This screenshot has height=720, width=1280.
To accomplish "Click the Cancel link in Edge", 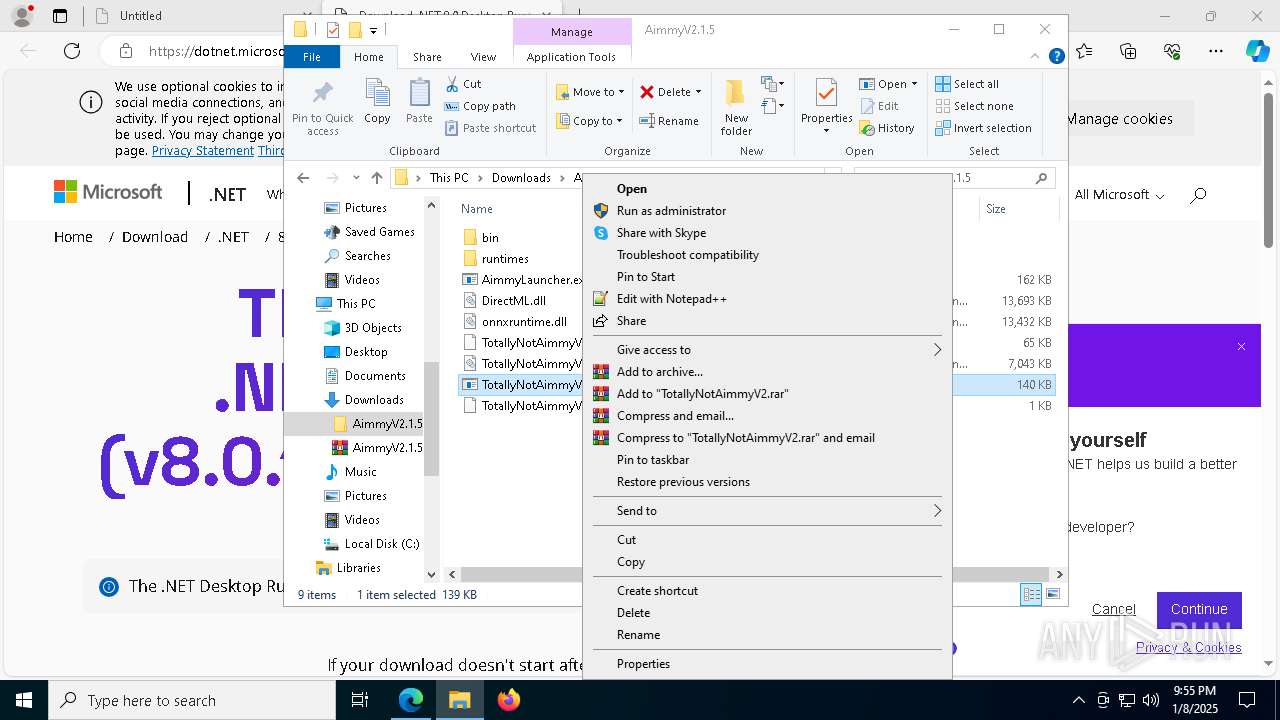I will tap(1113, 609).
